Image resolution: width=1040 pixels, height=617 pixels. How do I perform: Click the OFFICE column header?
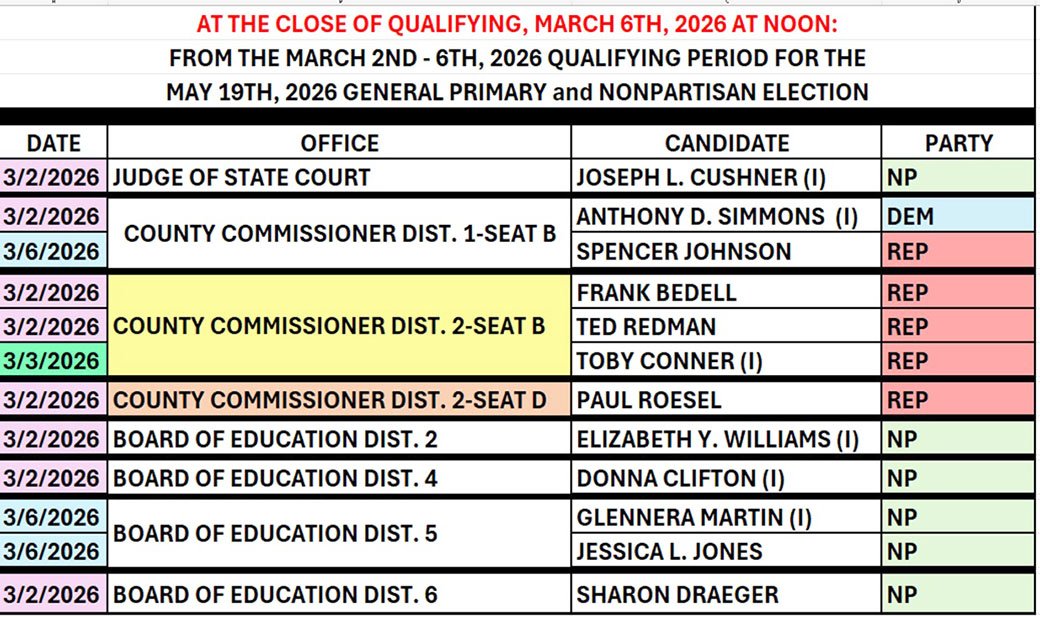pos(339,143)
